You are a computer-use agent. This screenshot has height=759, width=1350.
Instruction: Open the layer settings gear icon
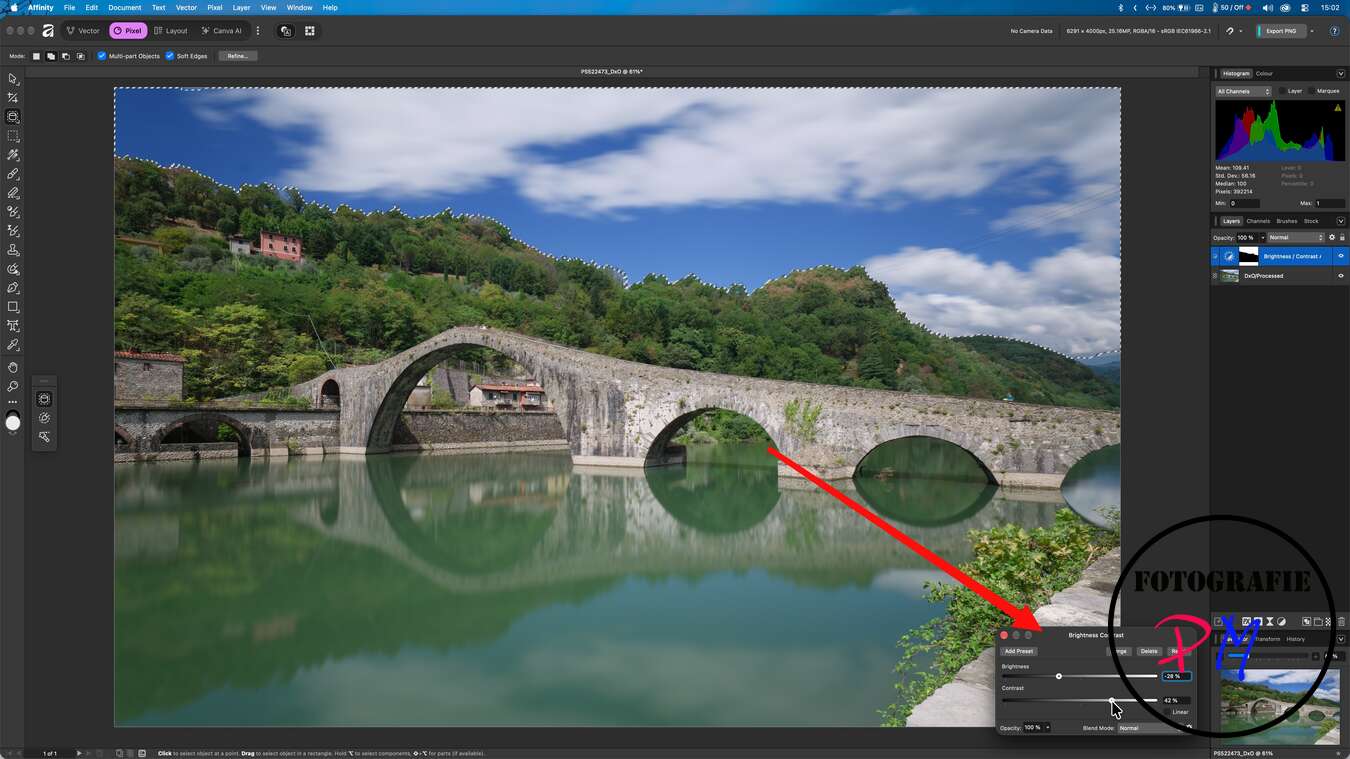pyautogui.click(x=1332, y=238)
